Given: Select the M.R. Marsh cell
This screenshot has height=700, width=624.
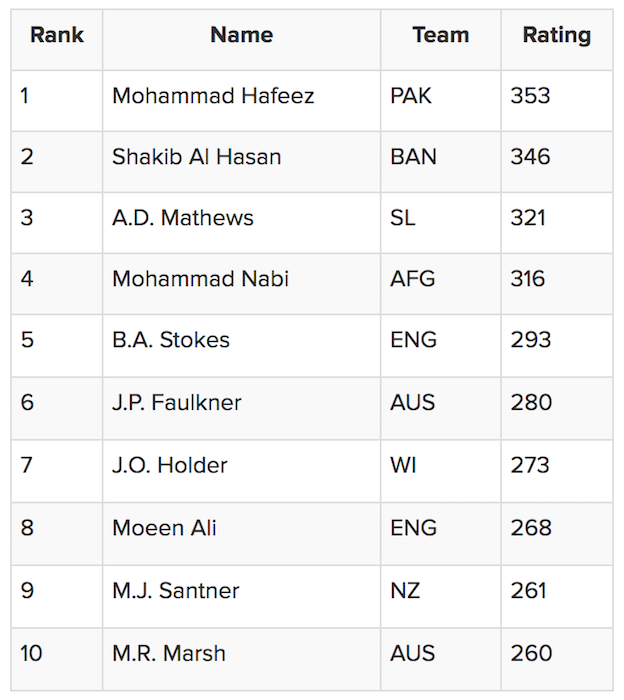Looking at the screenshot, I should click(x=169, y=654).
